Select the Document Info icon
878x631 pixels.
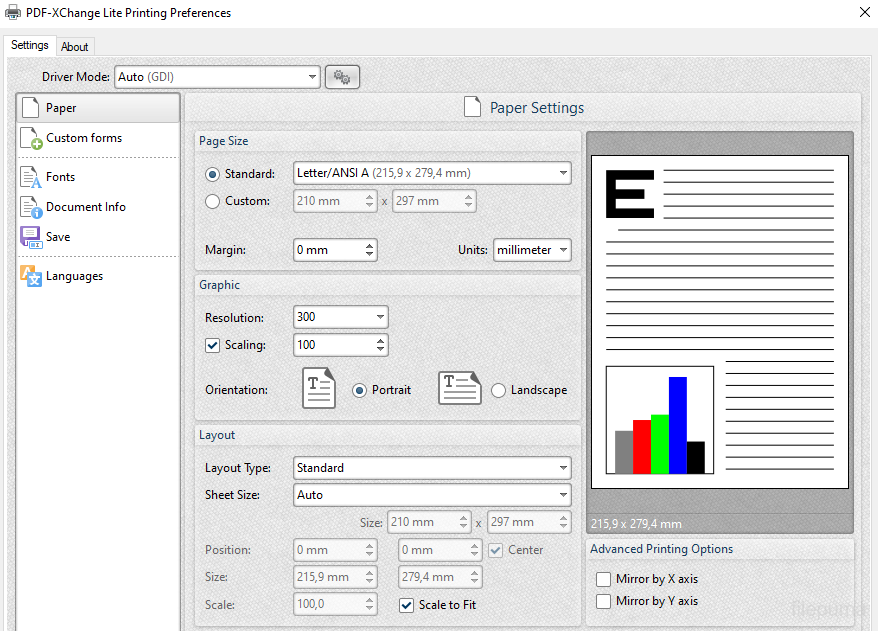click(x=30, y=208)
